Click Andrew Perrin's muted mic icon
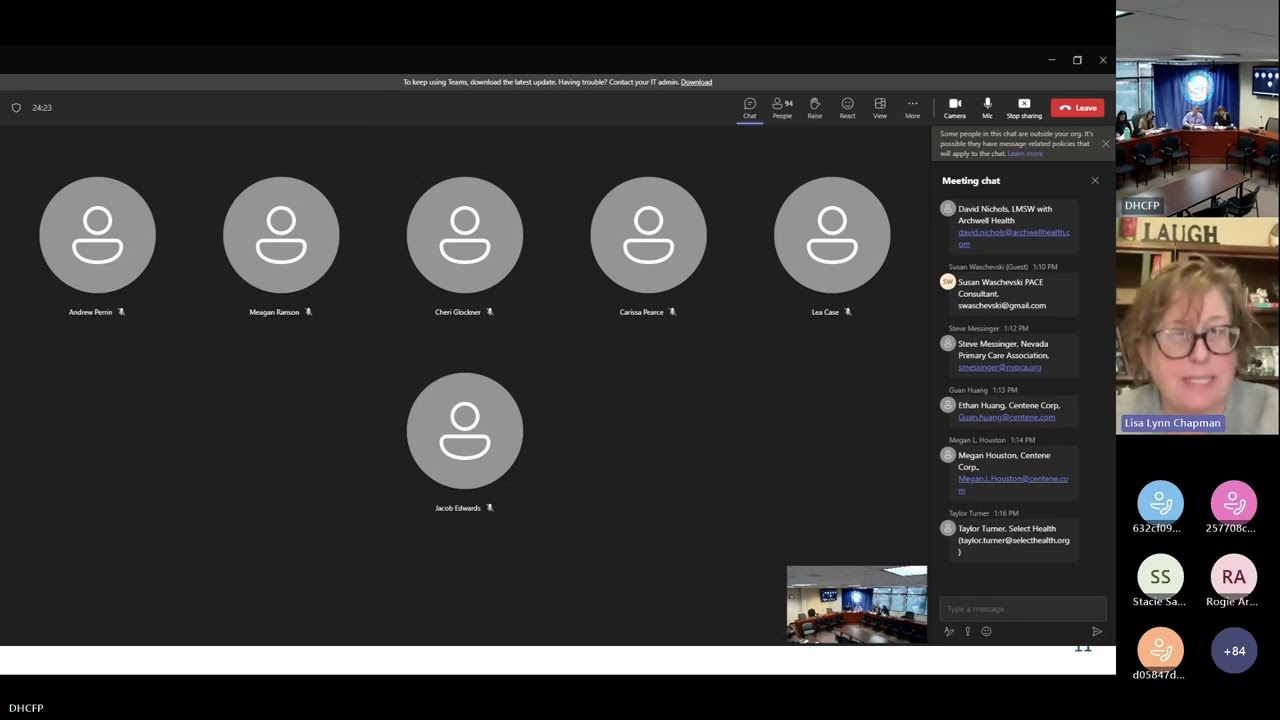Image resolution: width=1280 pixels, height=720 pixels. pyautogui.click(x=121, y=312)
